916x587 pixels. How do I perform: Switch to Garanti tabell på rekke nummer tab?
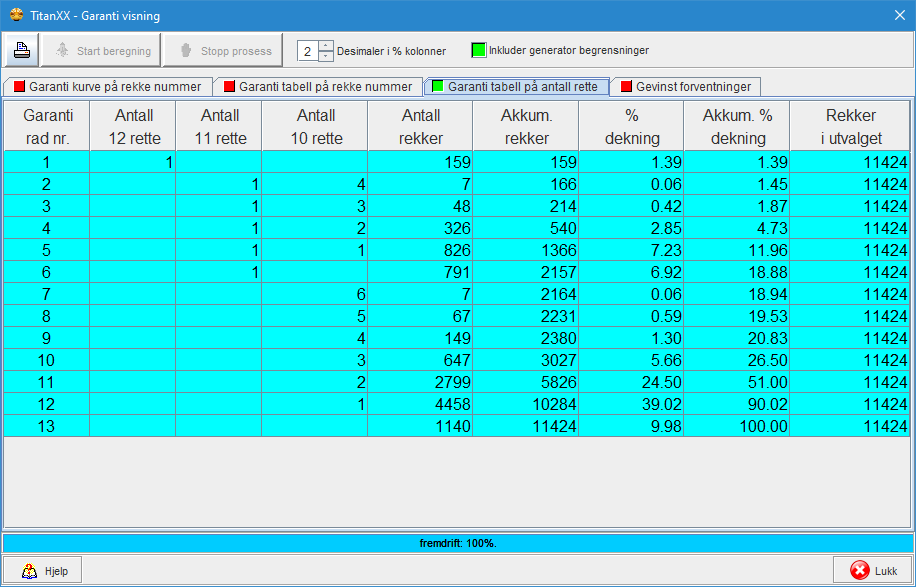(318, 87)
